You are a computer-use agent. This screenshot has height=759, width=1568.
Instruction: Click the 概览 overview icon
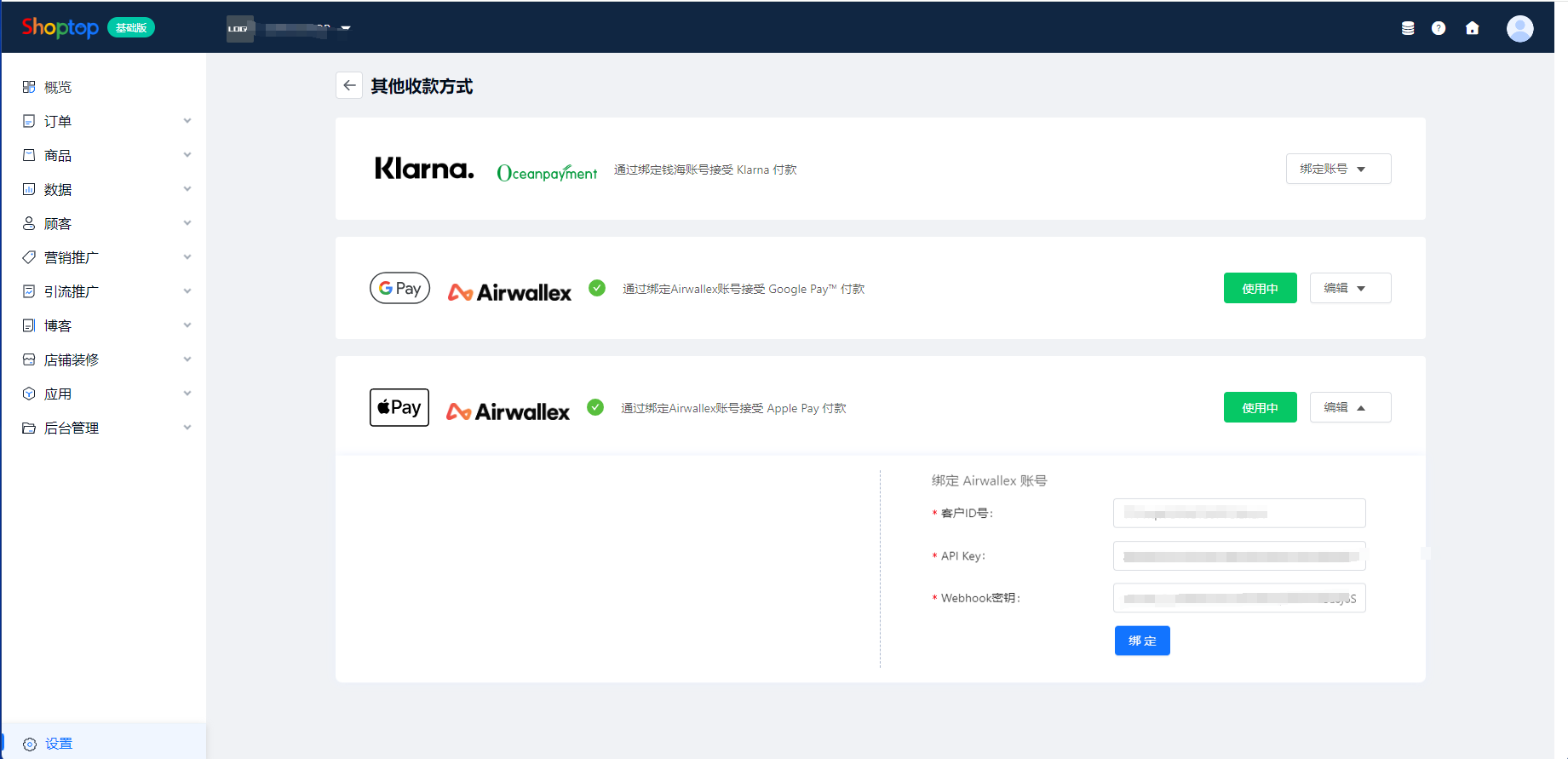[29, 87]
